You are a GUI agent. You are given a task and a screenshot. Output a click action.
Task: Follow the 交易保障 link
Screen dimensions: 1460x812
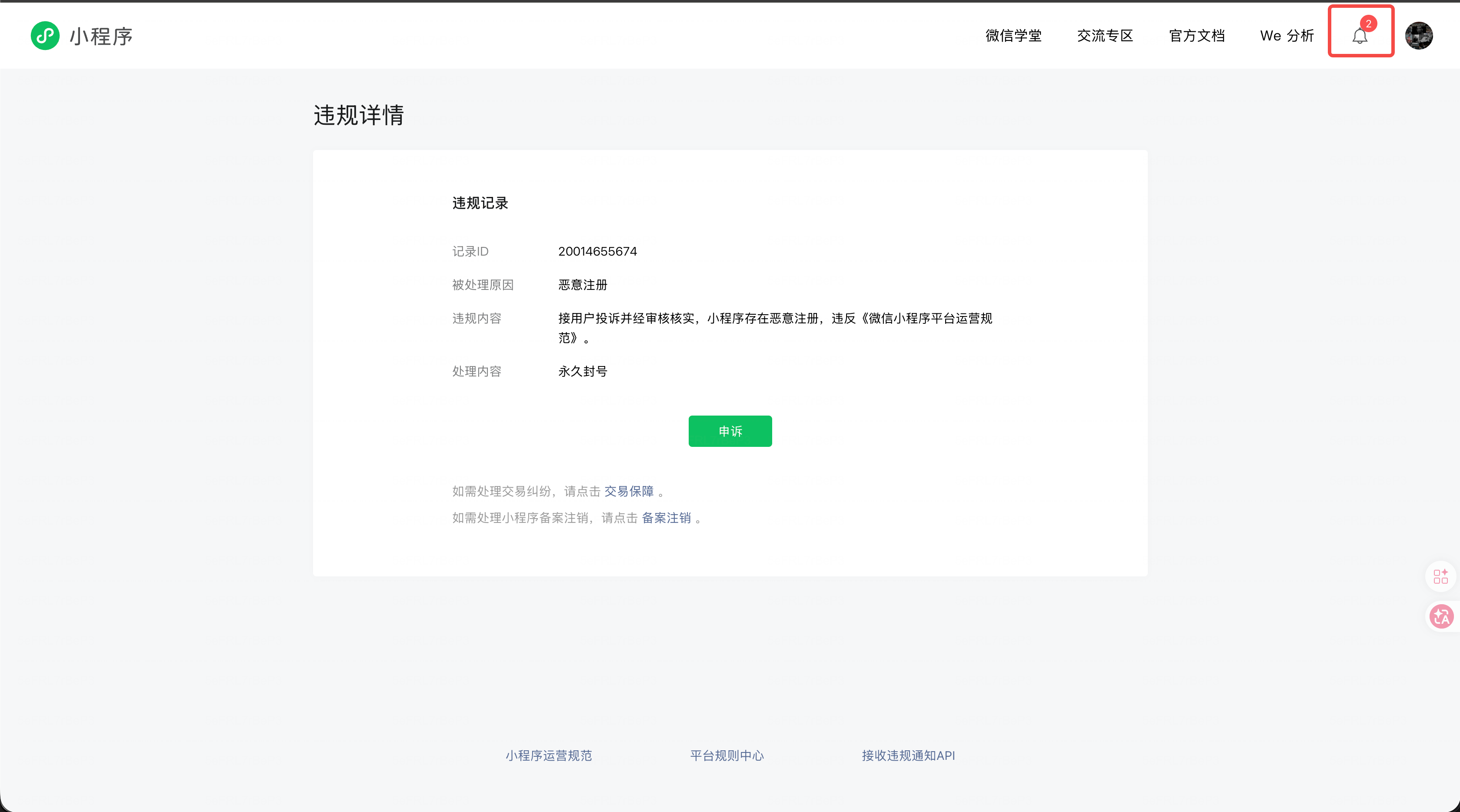(x=629, y=491)
